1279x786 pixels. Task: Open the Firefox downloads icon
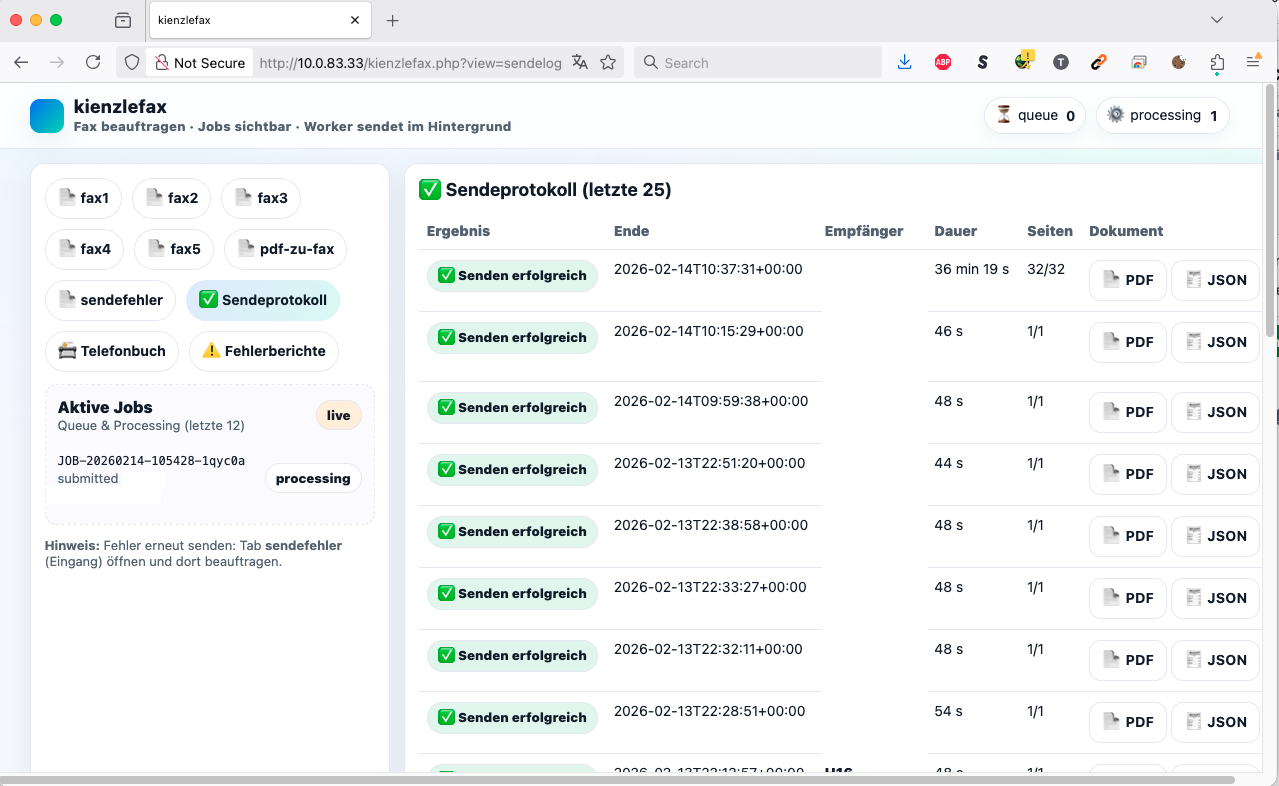point(904,62)
